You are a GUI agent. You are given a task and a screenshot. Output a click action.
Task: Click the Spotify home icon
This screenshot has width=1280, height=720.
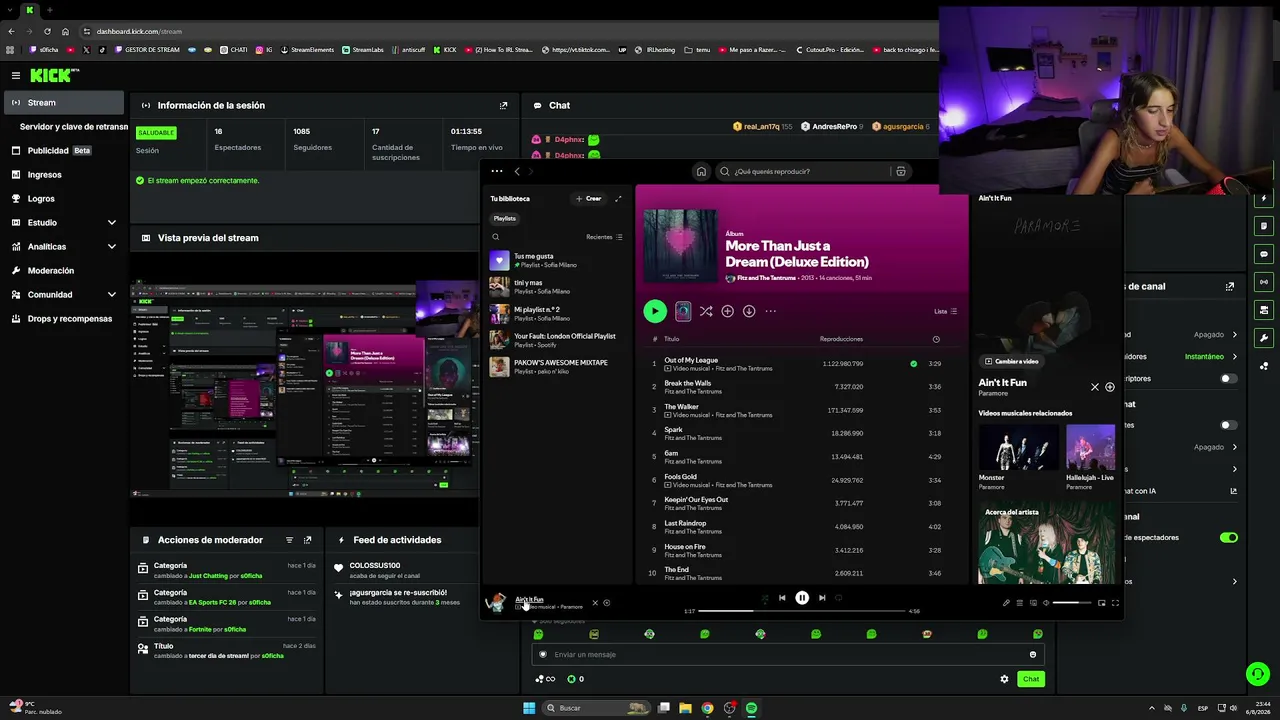click(x=701, y=171)
